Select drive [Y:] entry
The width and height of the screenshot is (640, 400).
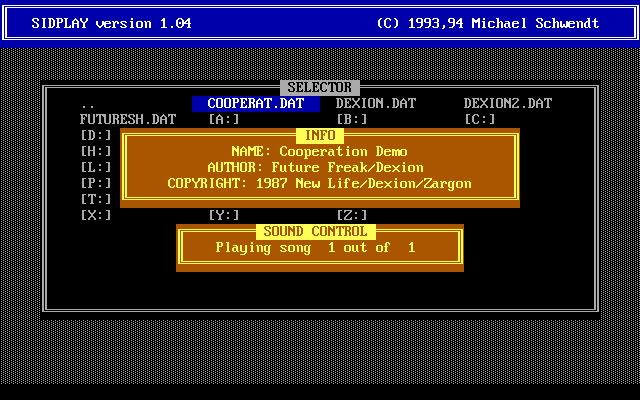click(x=224, y=215)
